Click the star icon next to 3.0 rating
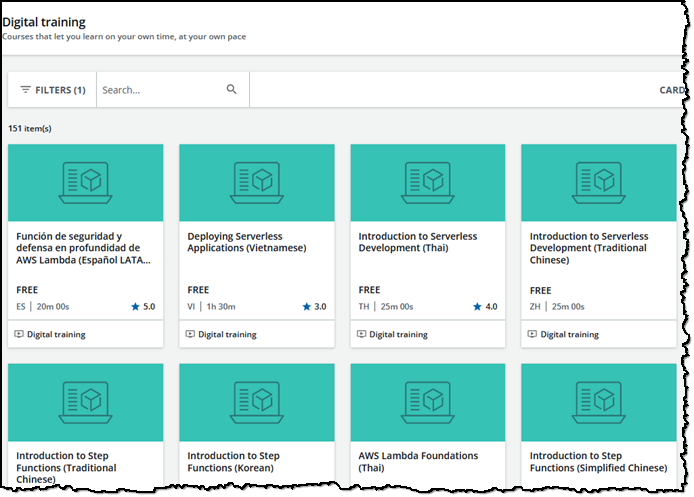 point(306,306)
